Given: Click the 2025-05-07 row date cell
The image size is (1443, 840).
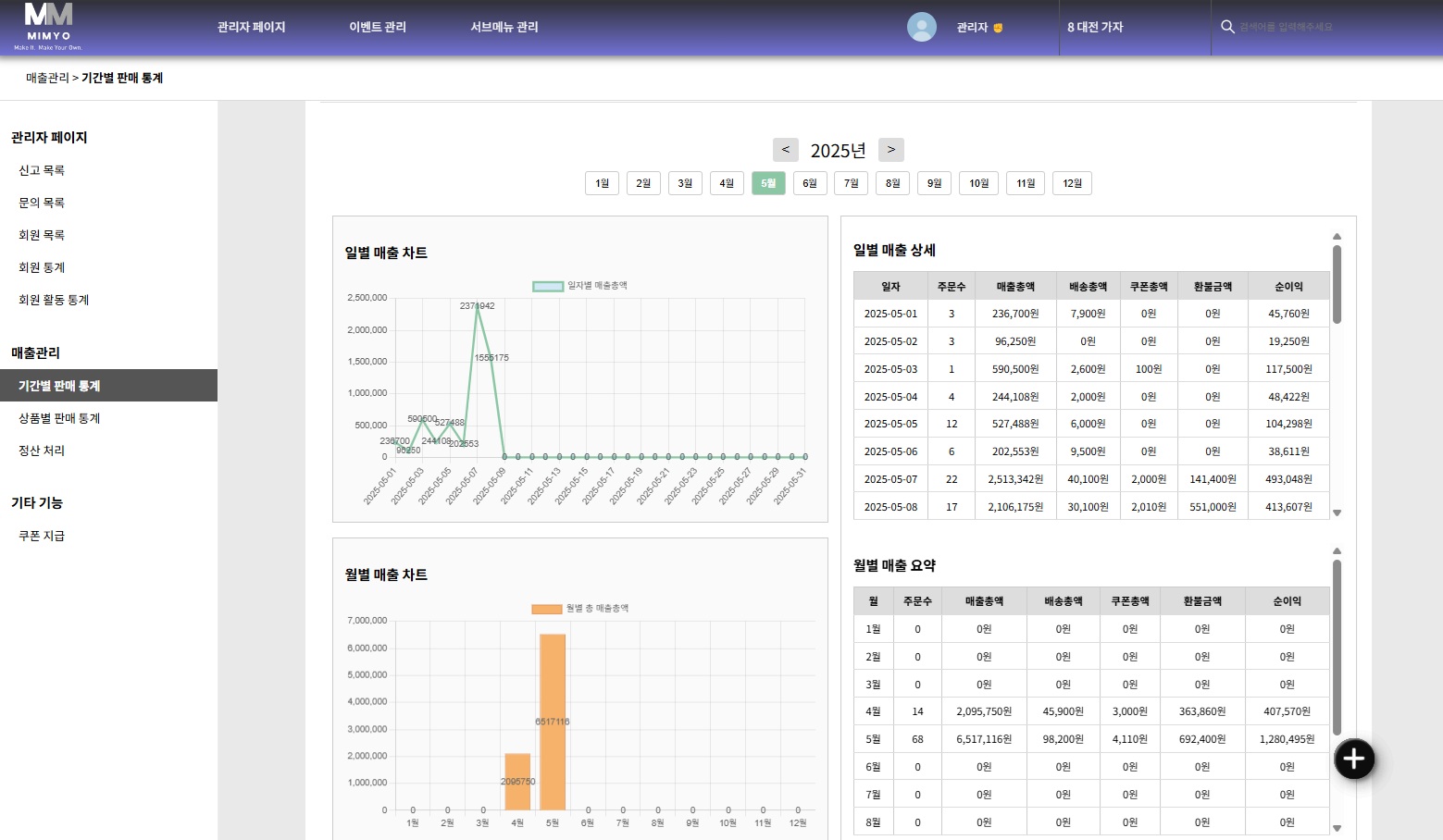Looking at the screenshot, I should point(890,479).
